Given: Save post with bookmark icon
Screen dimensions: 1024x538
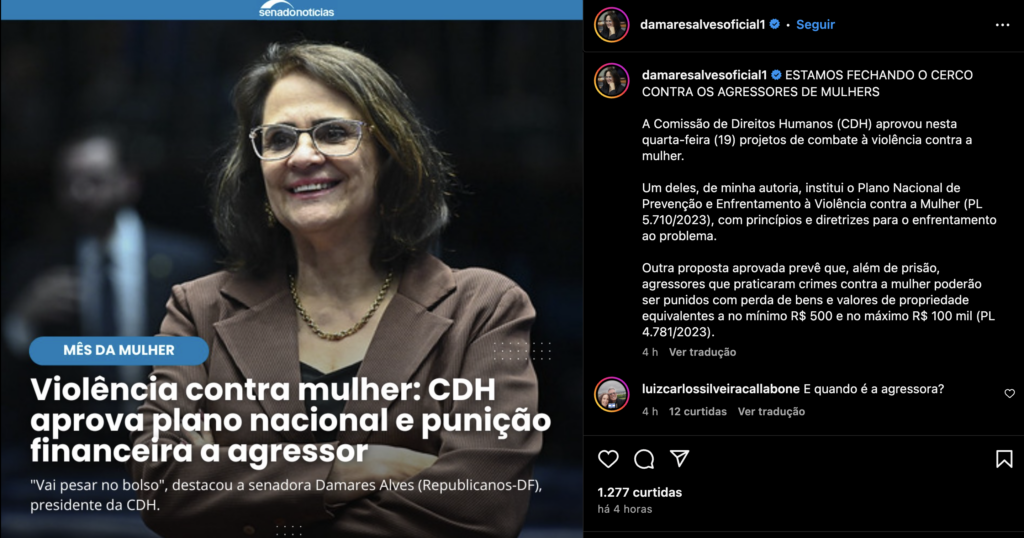Looking at the screenshot, I should 1004,459.
